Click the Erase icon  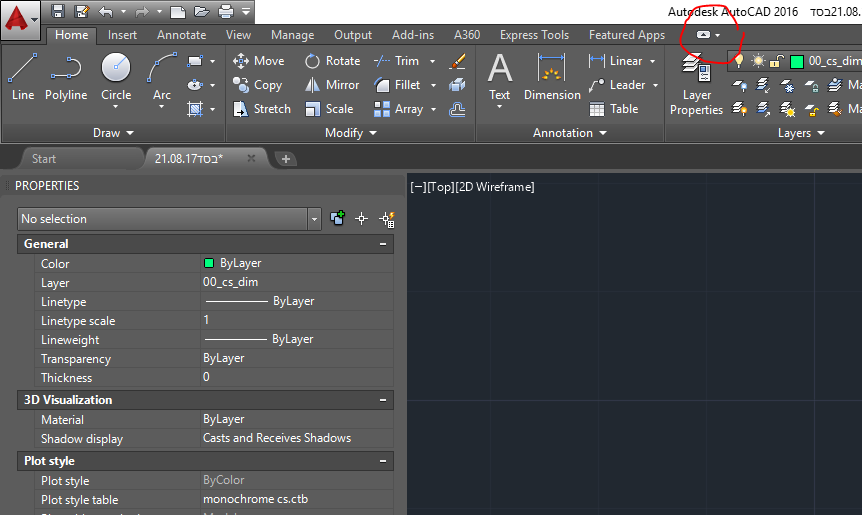click(457, 61)
